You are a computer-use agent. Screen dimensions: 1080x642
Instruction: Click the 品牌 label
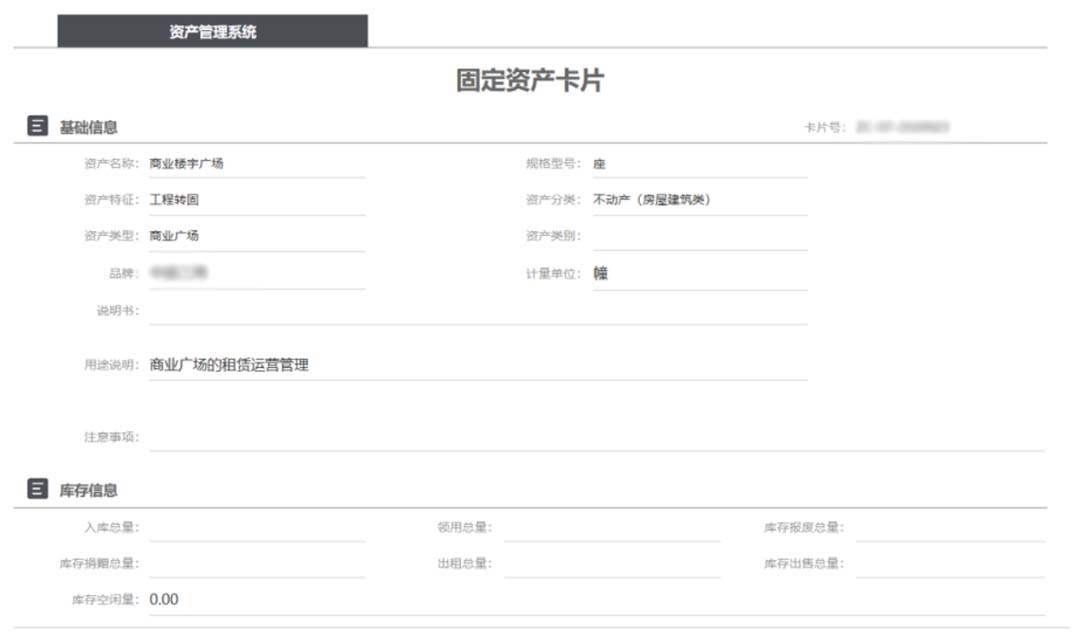pos(124,273)
